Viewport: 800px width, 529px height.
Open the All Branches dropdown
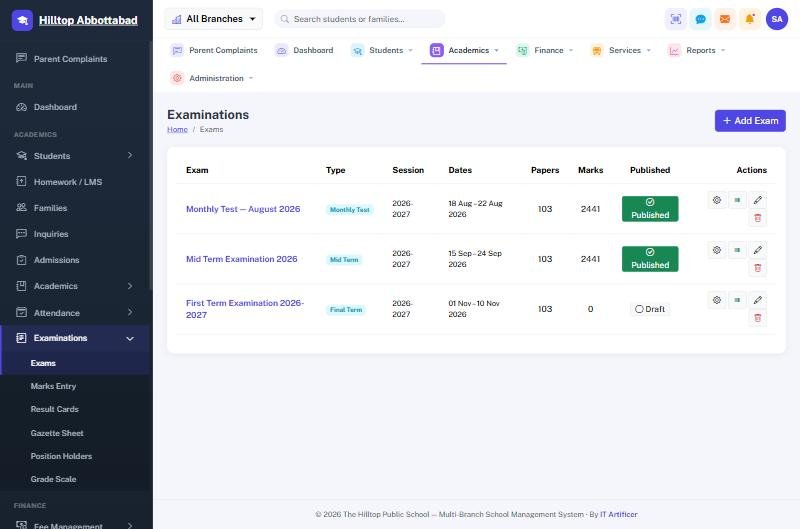tap(214, 19)
